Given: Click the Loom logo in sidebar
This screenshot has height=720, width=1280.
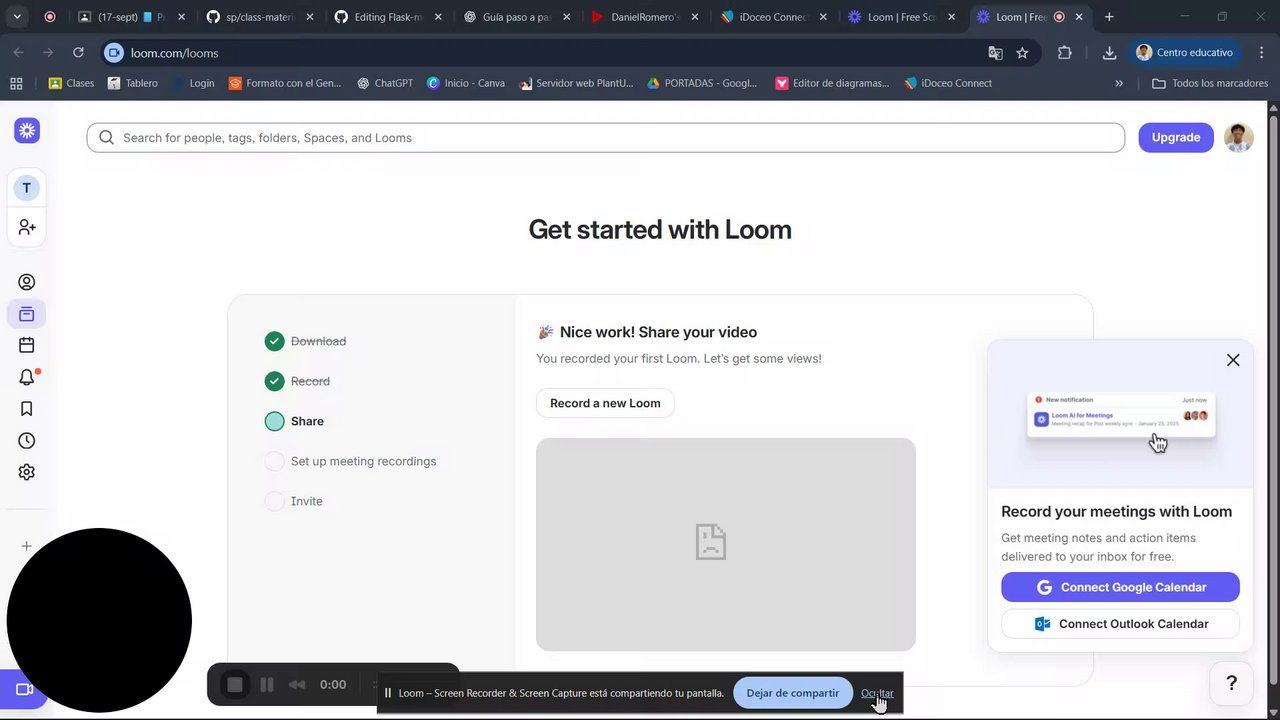Looking at the screenshot, I should [27, 130].
